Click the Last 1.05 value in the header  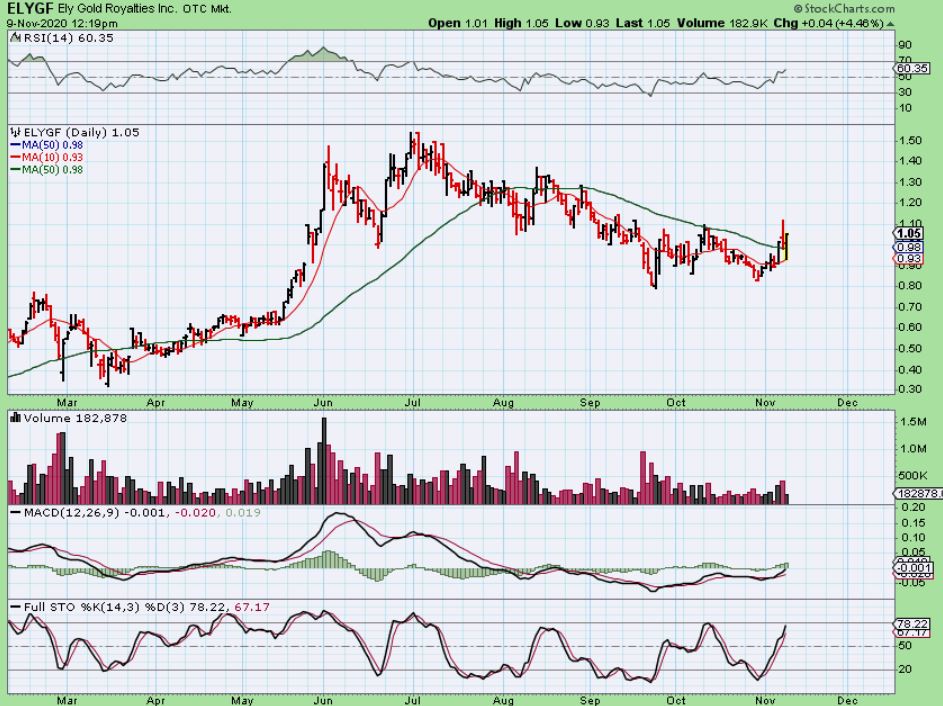[643, 23]
